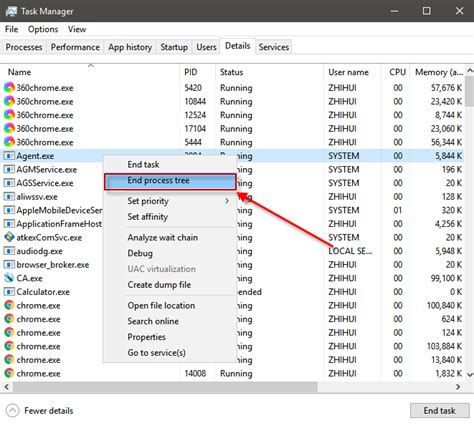This screenshot has height=428, width=474.
Task: Click chrome.exe icon with PID 14008
Action: [9, 373]
